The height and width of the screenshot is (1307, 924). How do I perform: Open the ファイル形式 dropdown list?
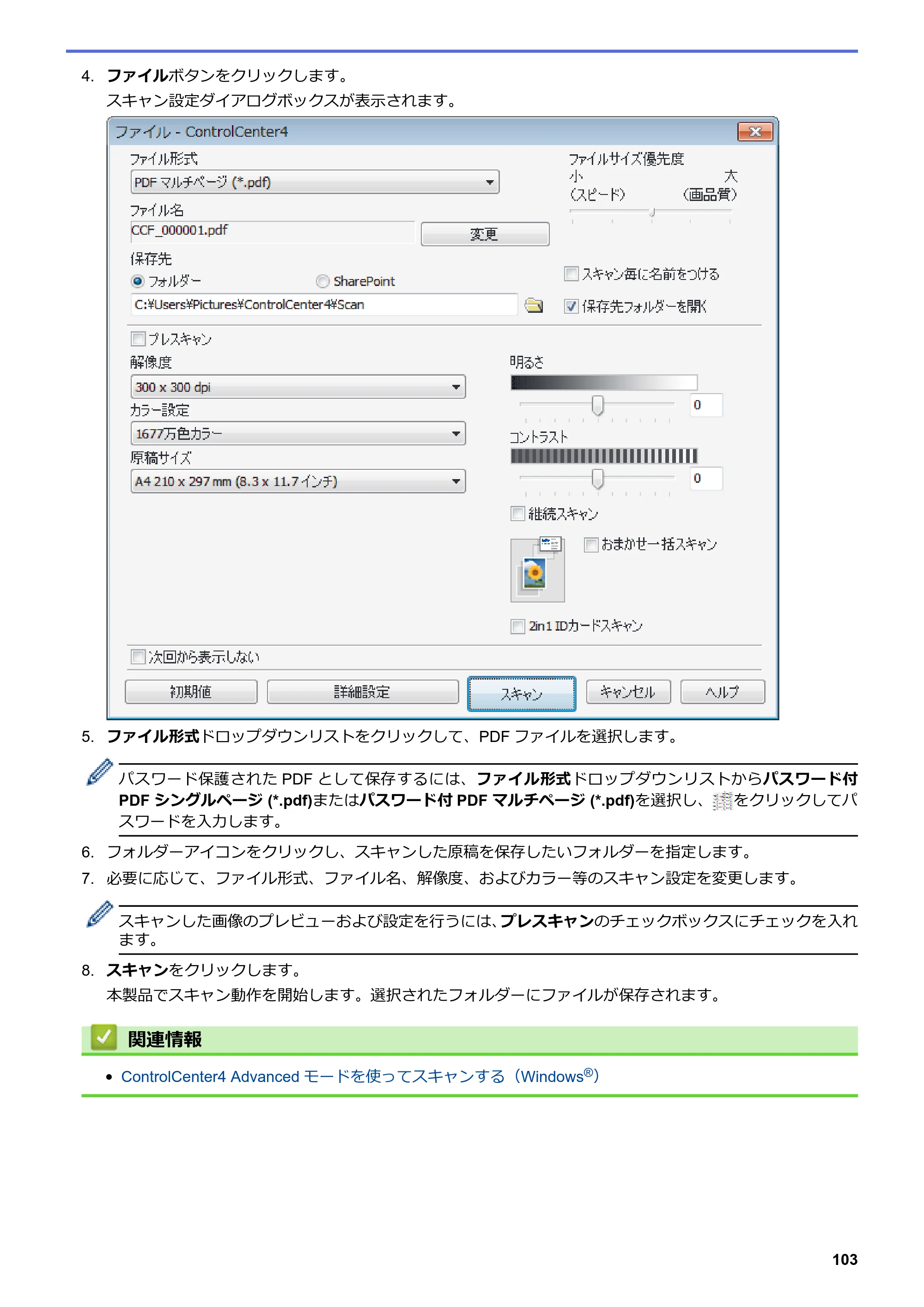pyautogui.click(x=315, y=182)
